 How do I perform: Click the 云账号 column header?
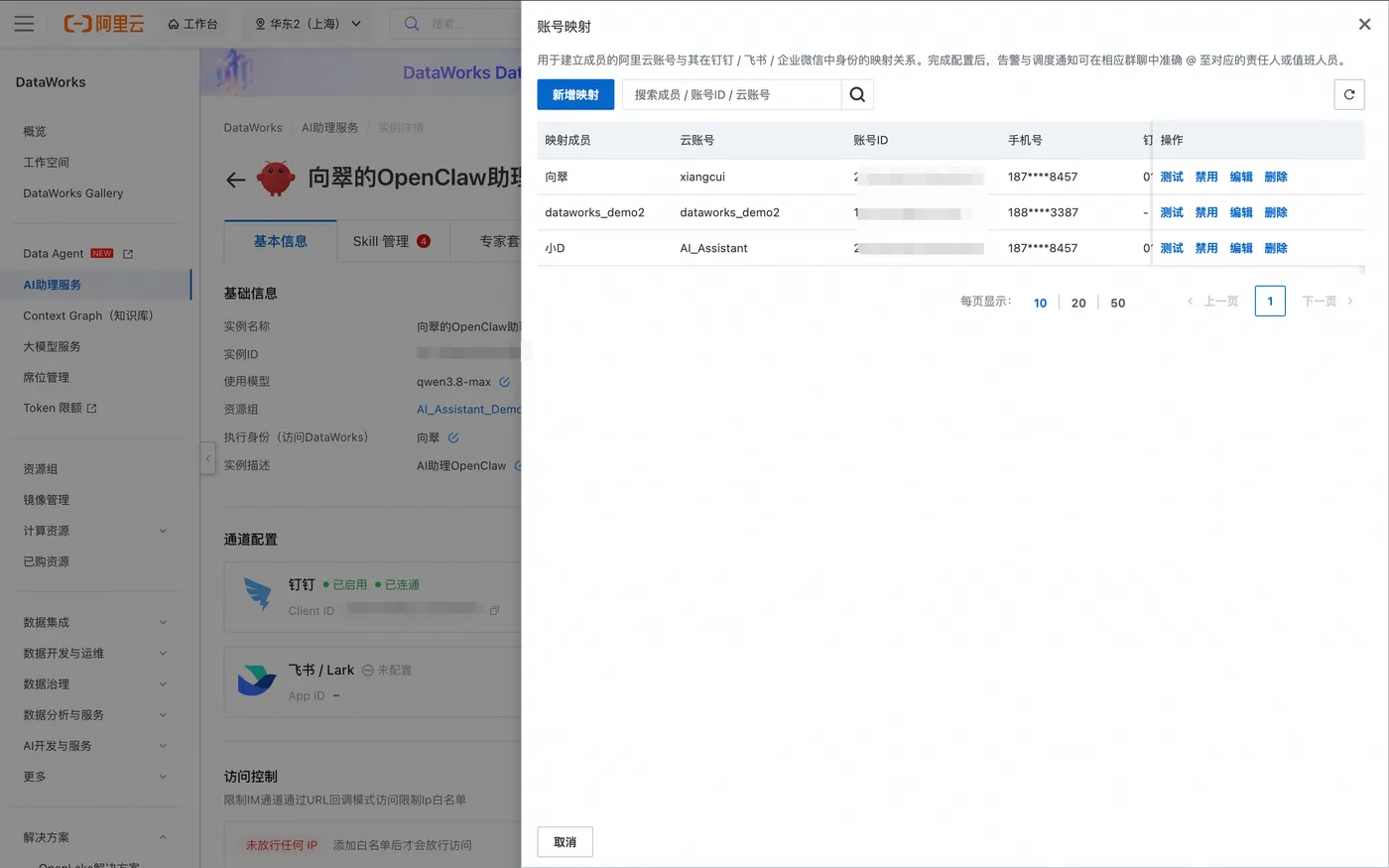pos(696,140)
